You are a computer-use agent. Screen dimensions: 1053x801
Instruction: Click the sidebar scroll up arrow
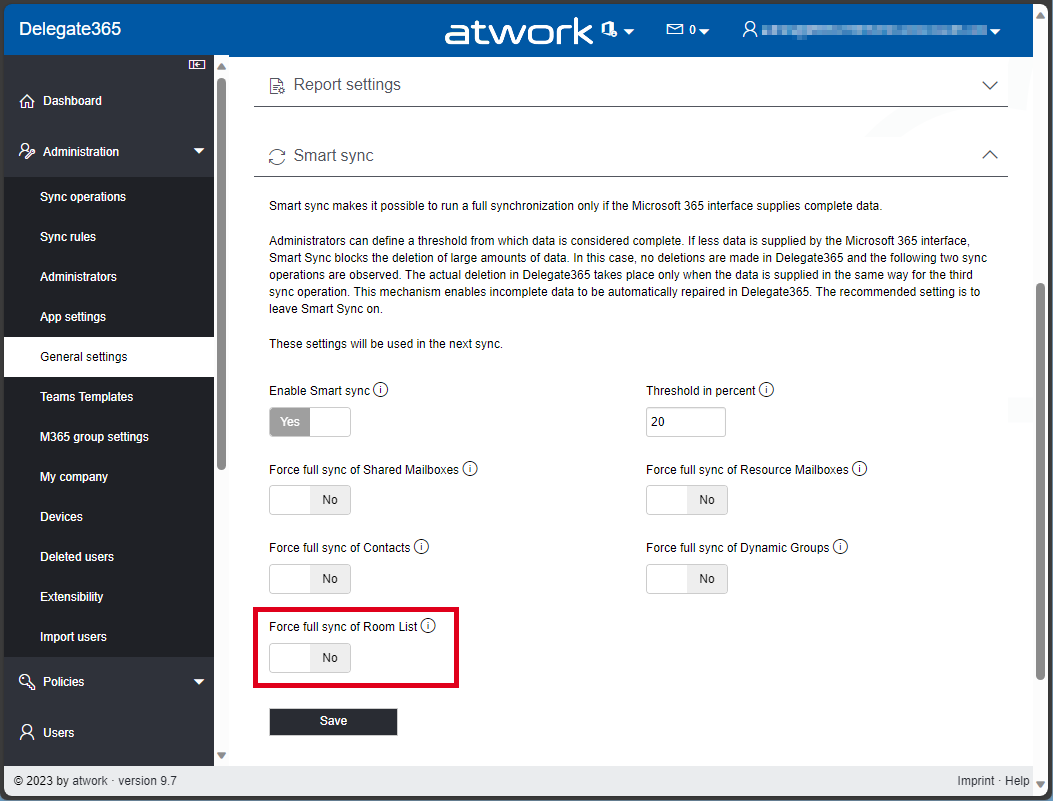222,66
